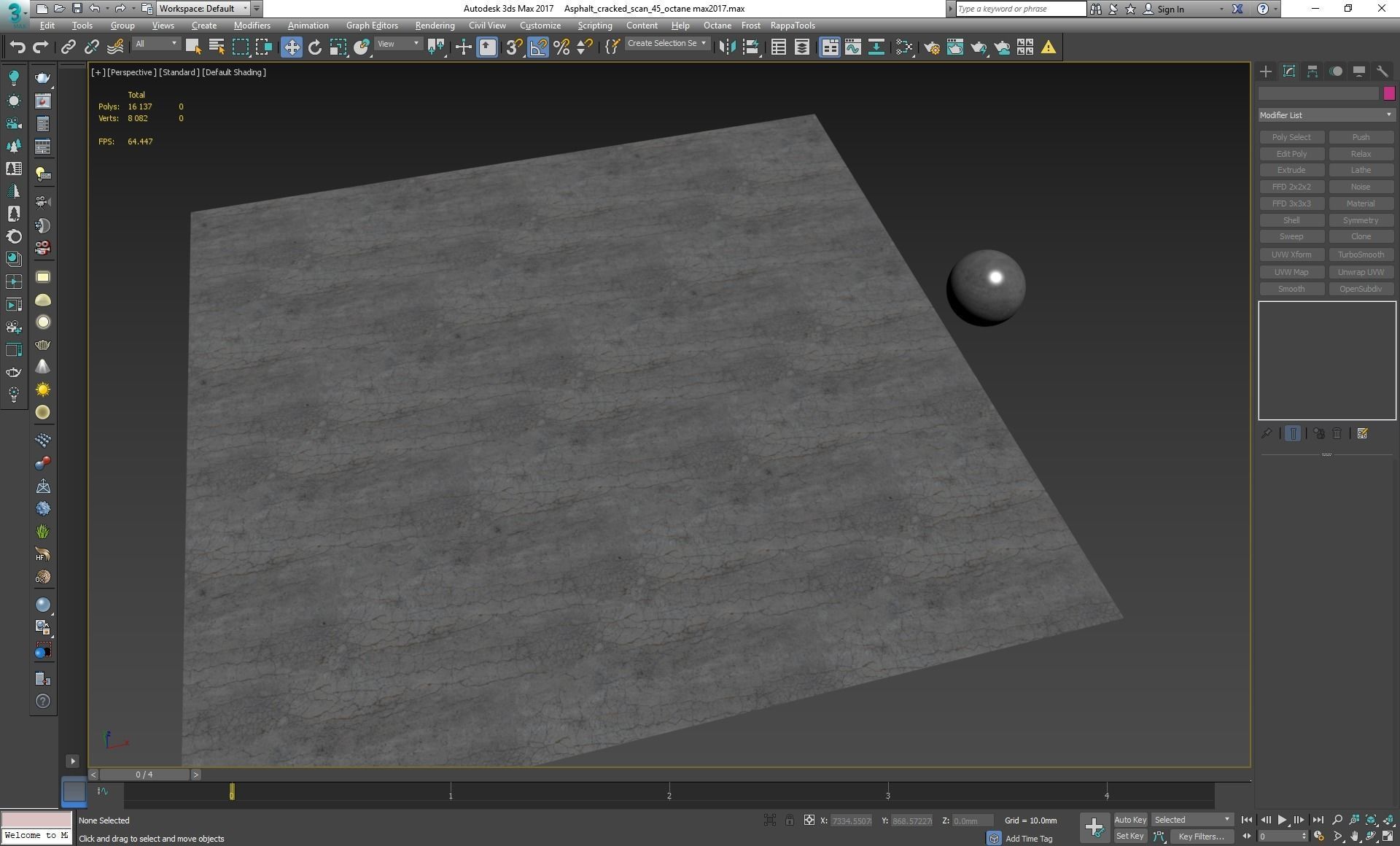Select the Rotate tool in toolbar

[x=314, y=47]
